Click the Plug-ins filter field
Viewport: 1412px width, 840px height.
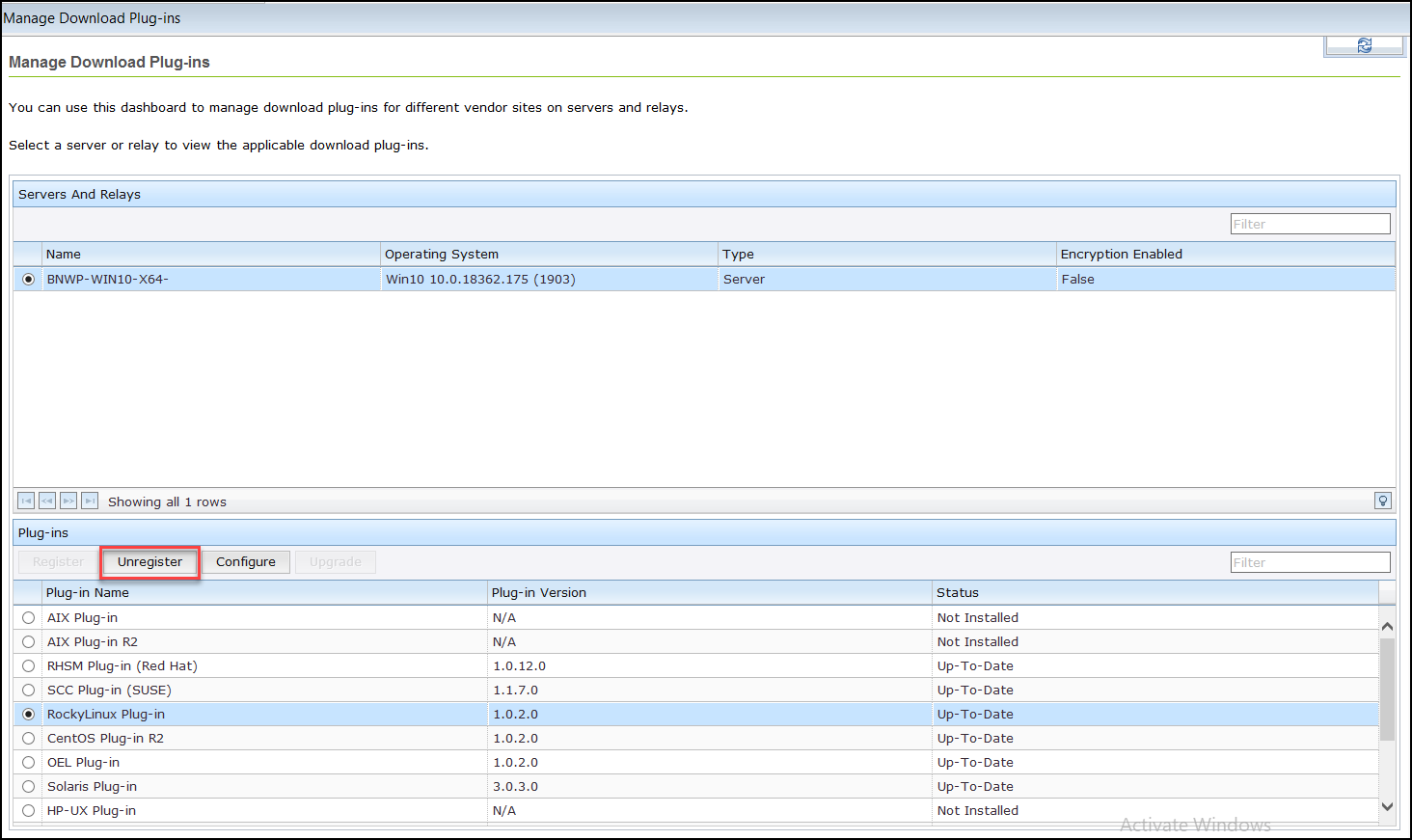coord(1310,561)
